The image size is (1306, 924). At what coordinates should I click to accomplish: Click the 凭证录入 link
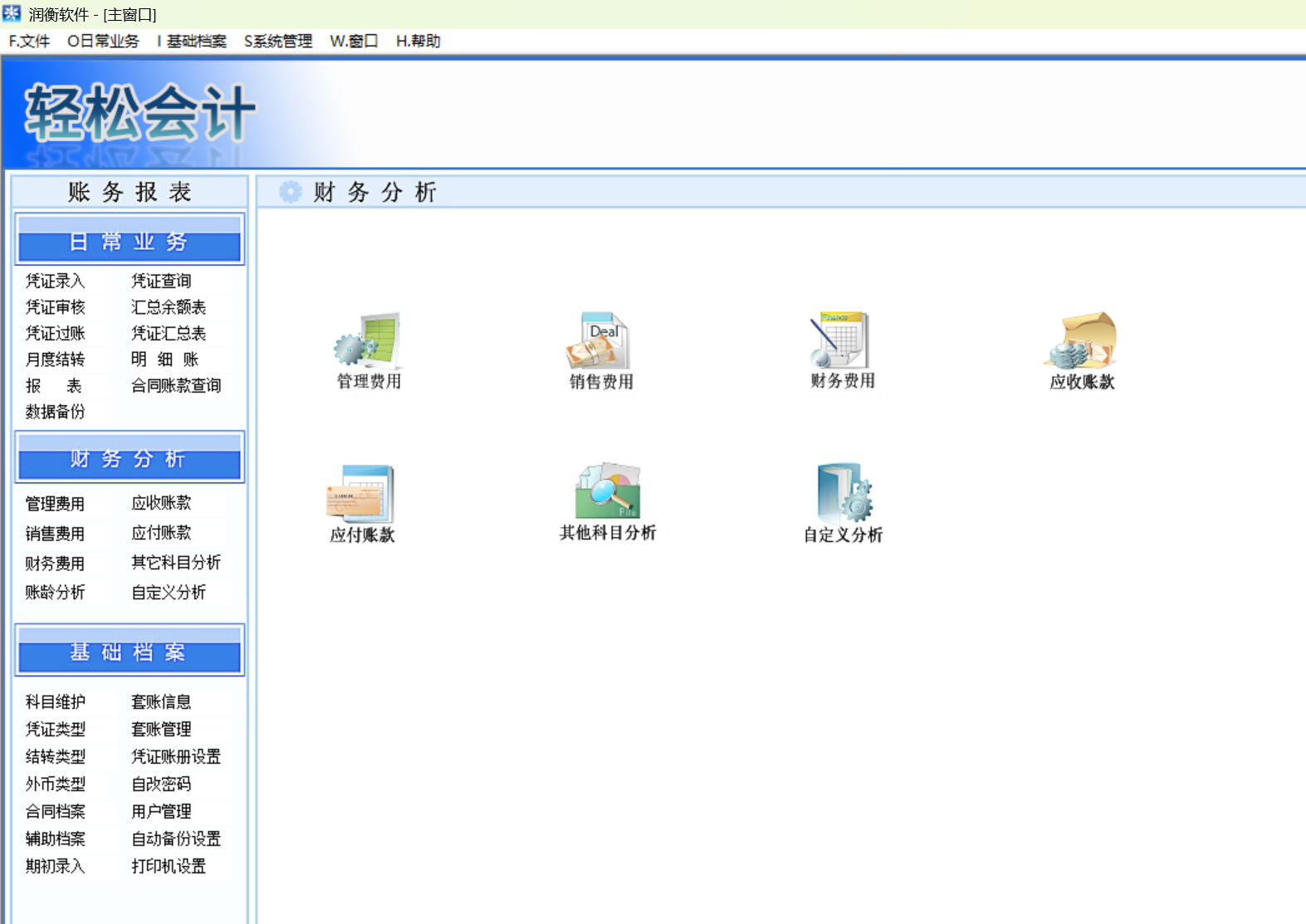(55, 281)
